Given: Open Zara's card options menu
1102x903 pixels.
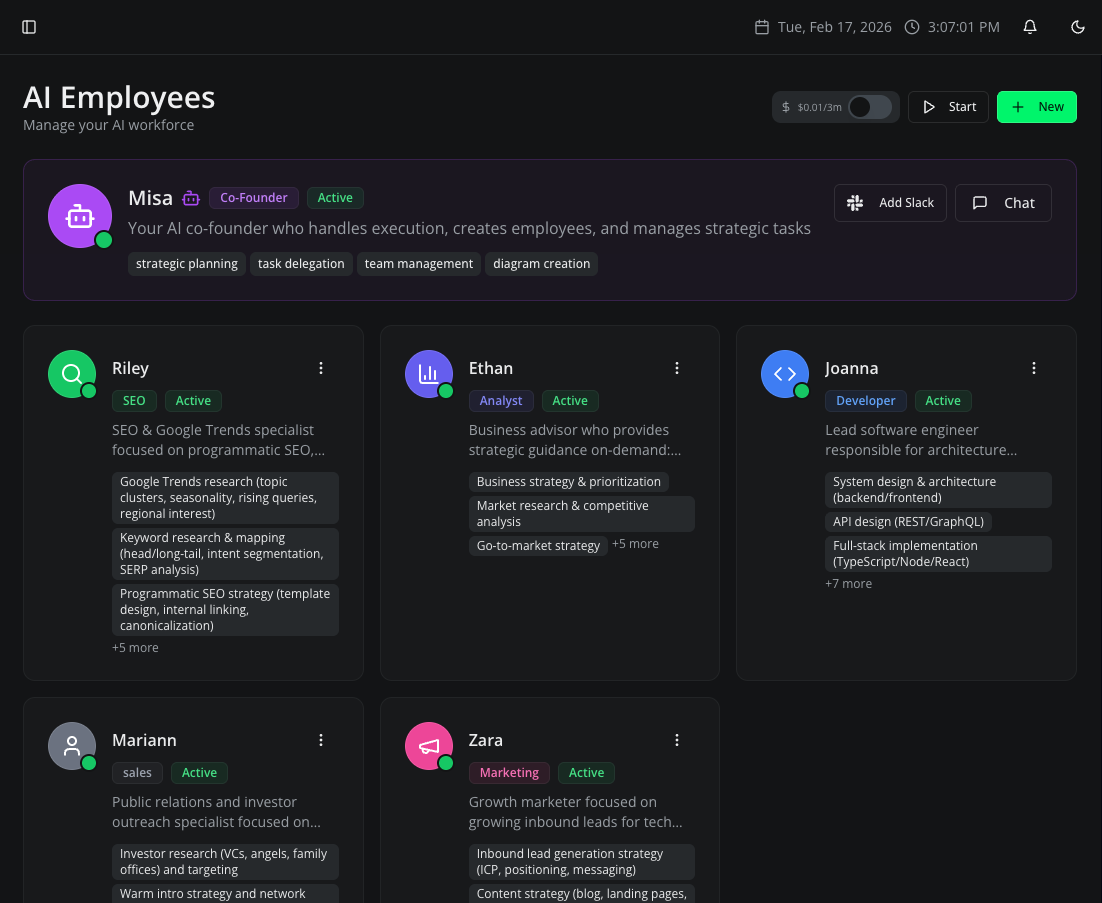Looking at the screenshot, I should click(677, 740).
